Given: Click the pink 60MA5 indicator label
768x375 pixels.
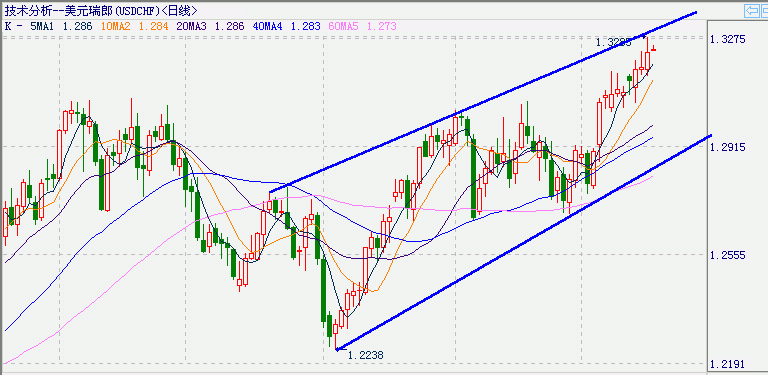Looking at the screenshot, I should click(343, 26).
